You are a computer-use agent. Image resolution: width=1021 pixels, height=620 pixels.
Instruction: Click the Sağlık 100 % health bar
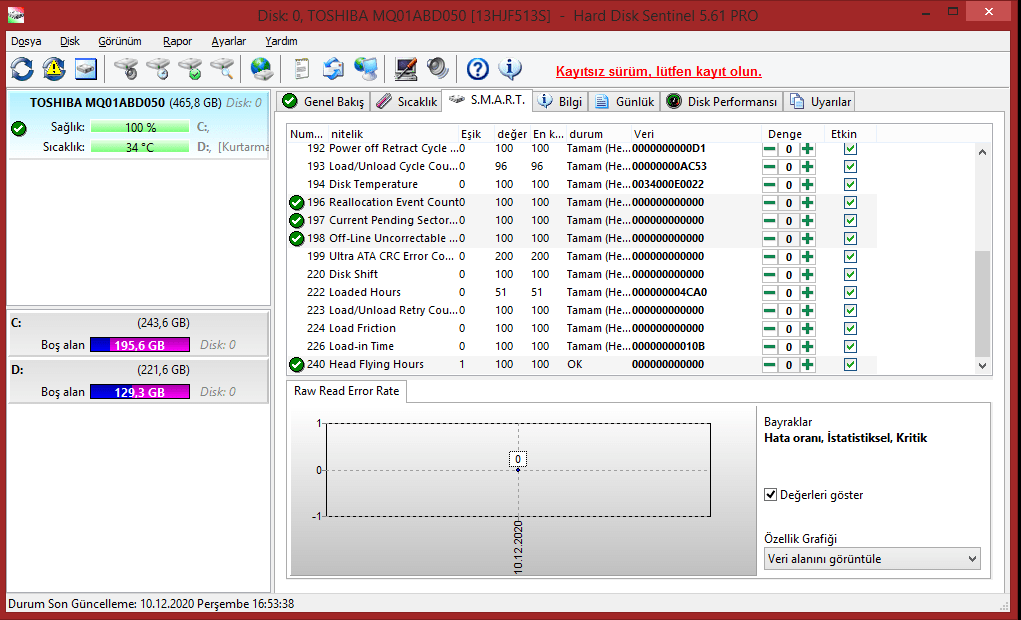pos(140,128)
